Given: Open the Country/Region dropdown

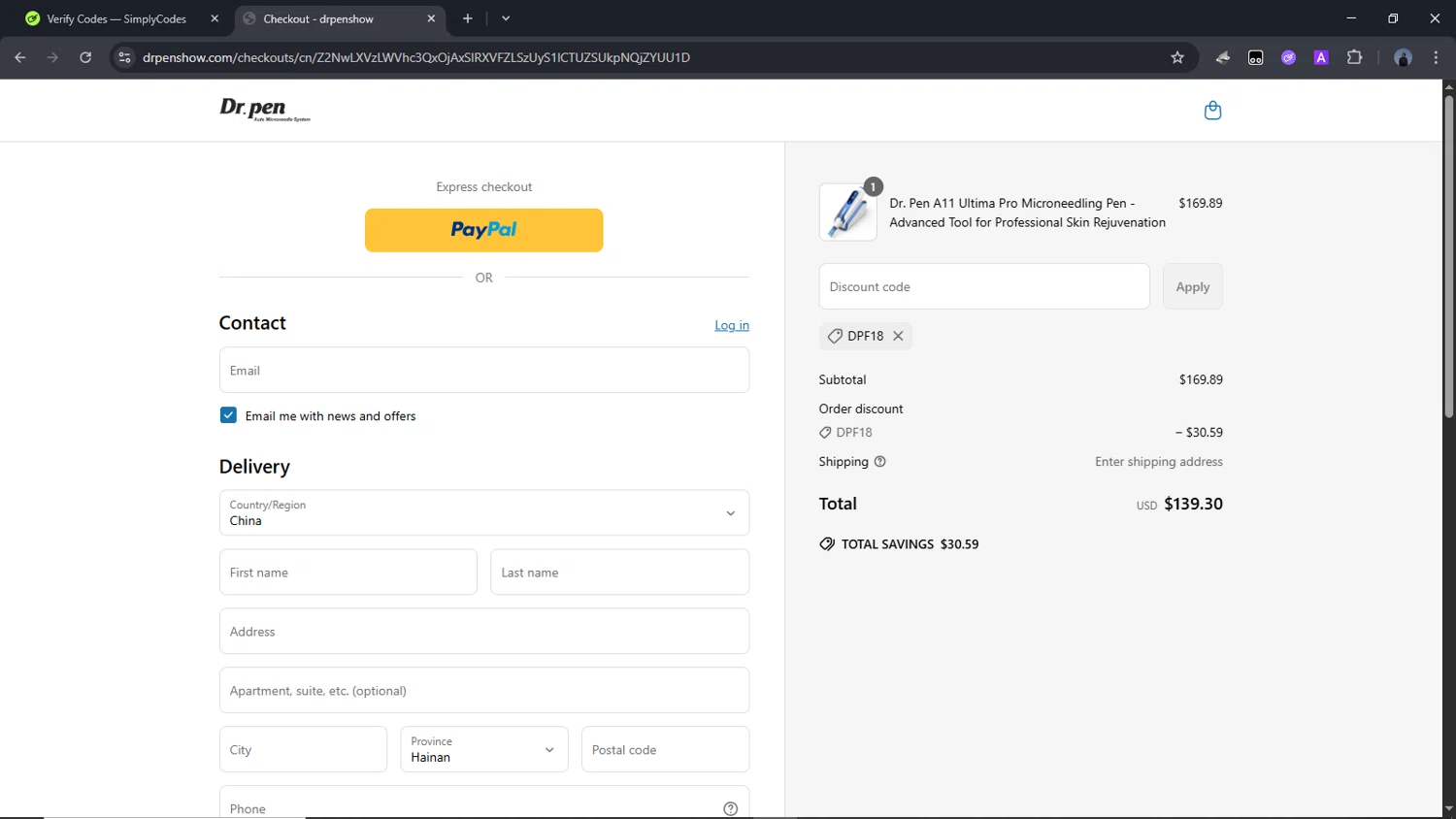Looking at the screenshot, I should click(484, 512).
